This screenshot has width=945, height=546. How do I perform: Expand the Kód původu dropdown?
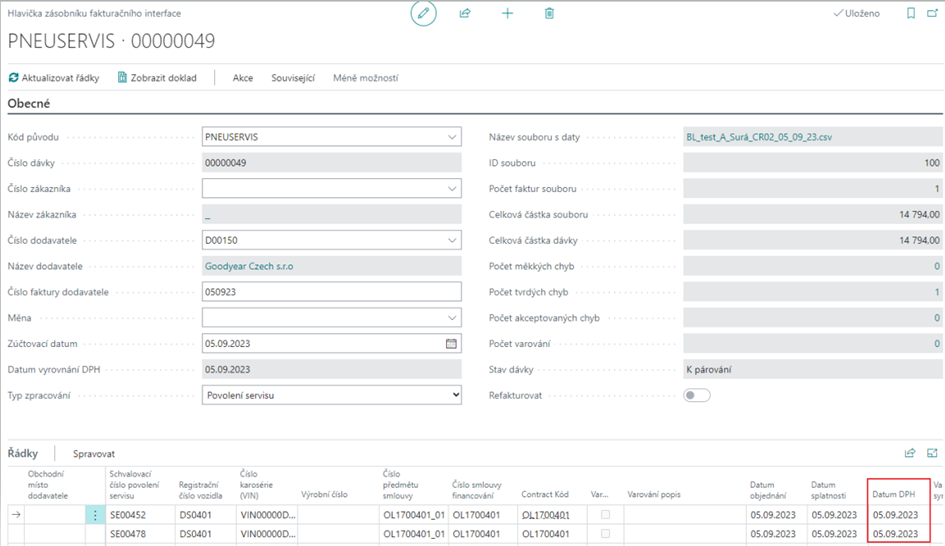(x=451, y=136)
